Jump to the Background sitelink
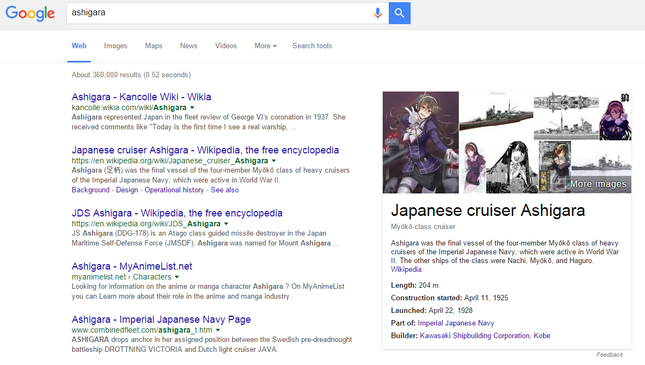 tap(90, 190)
